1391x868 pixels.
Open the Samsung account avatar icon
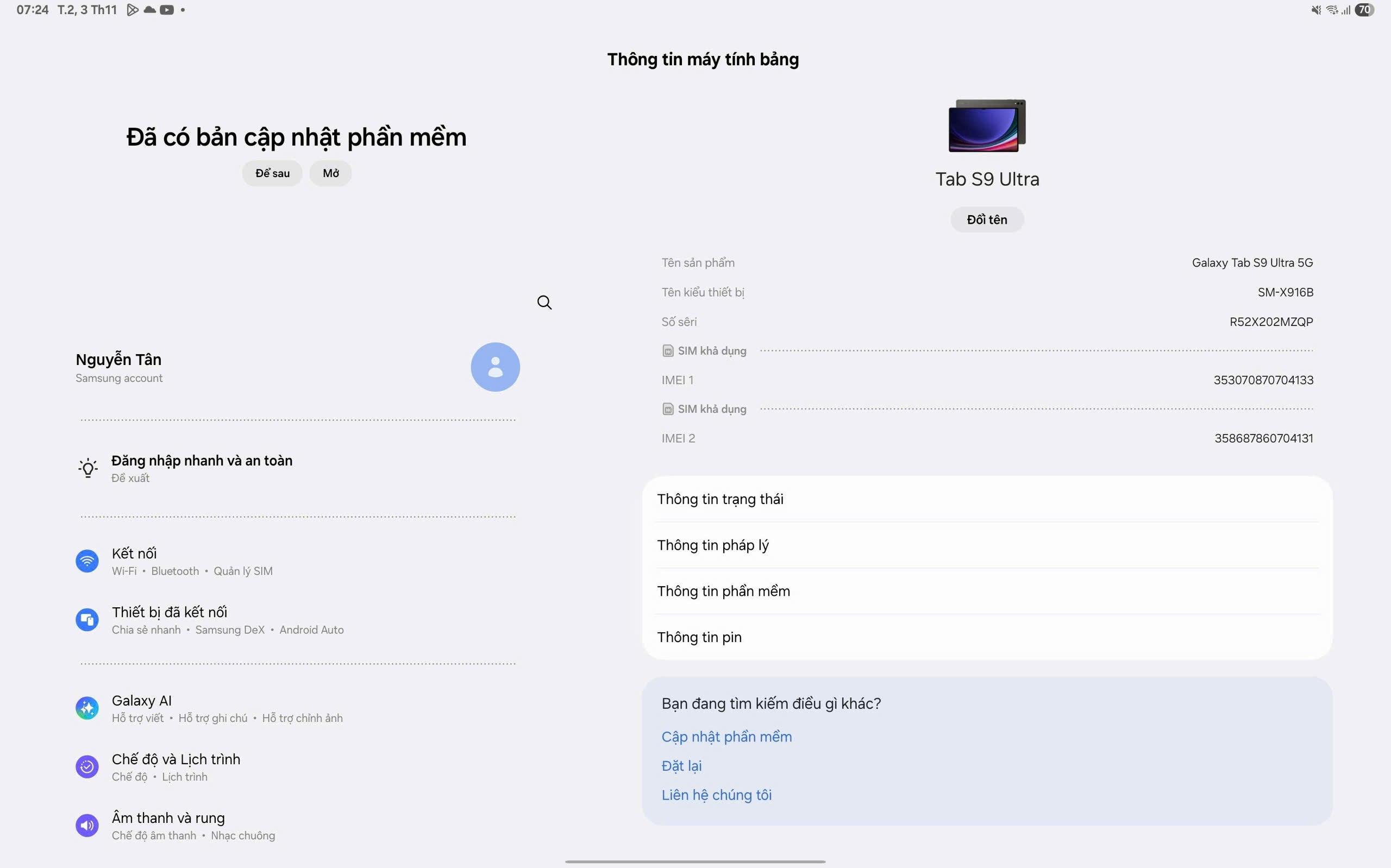[495, 367]
